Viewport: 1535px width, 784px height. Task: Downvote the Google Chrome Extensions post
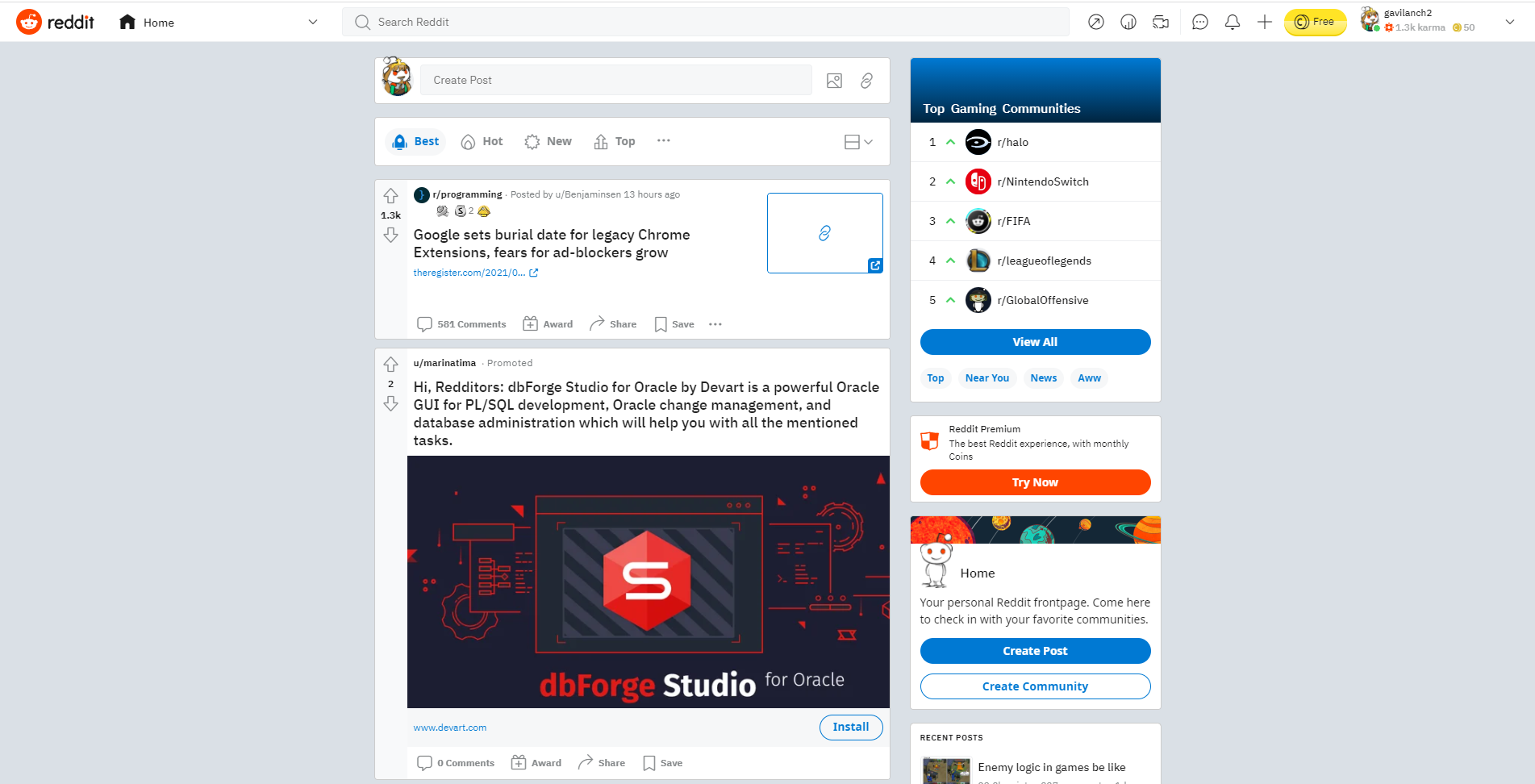click(x=390, y=235)
